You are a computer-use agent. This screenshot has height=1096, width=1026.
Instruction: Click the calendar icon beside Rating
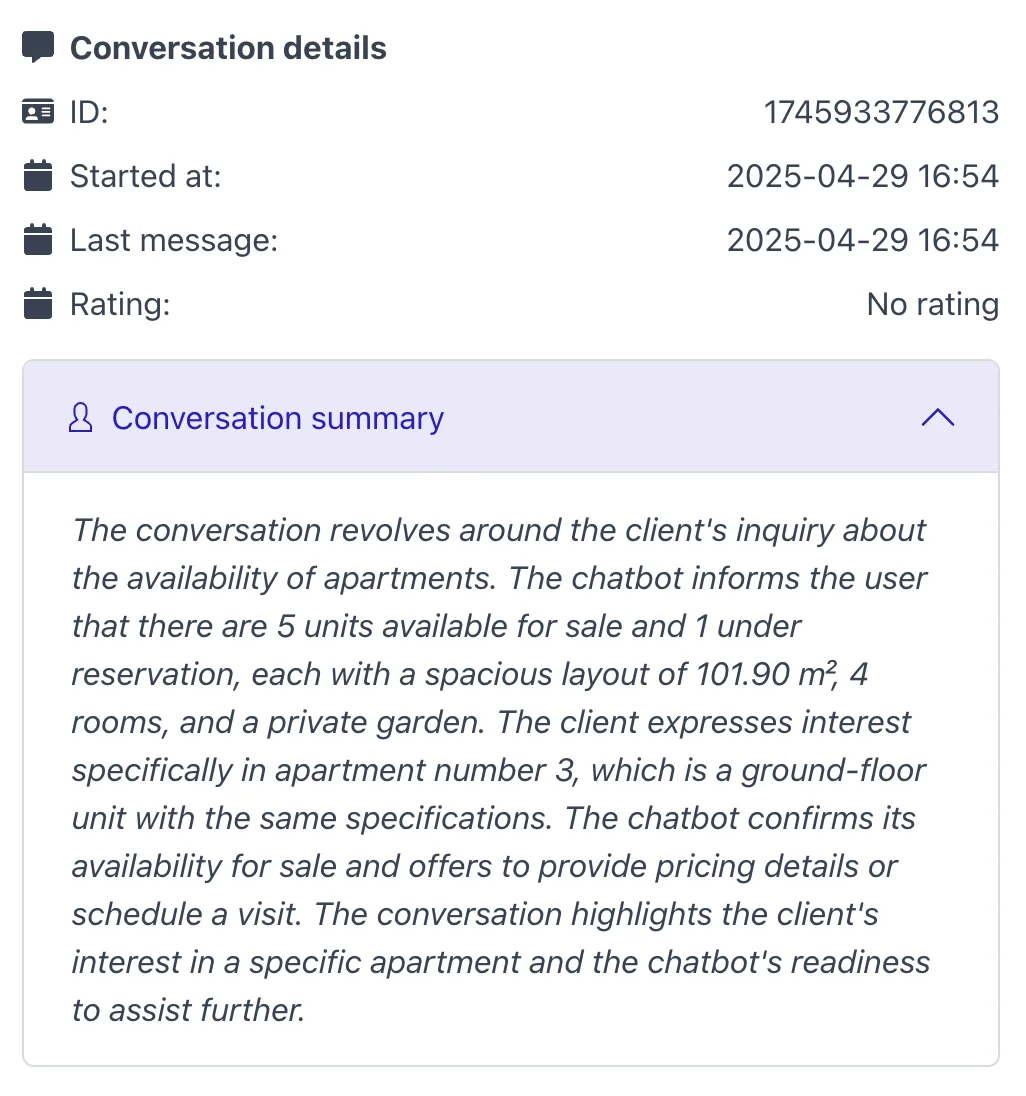[x=38, y=304]
